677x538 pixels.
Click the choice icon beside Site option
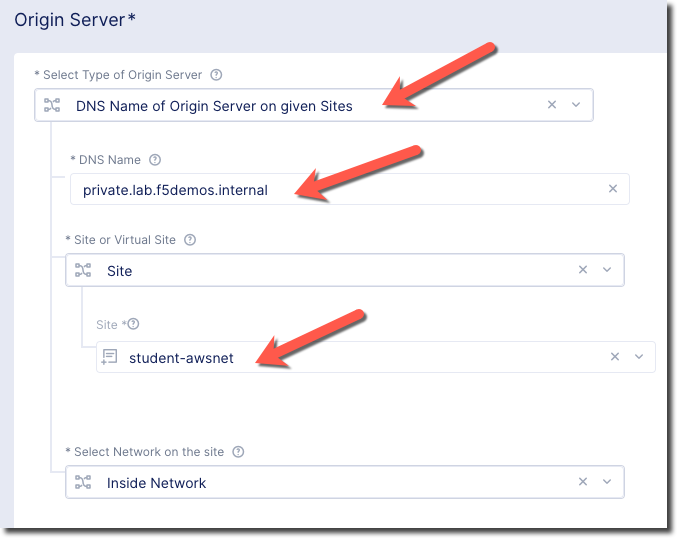(83, 270)
